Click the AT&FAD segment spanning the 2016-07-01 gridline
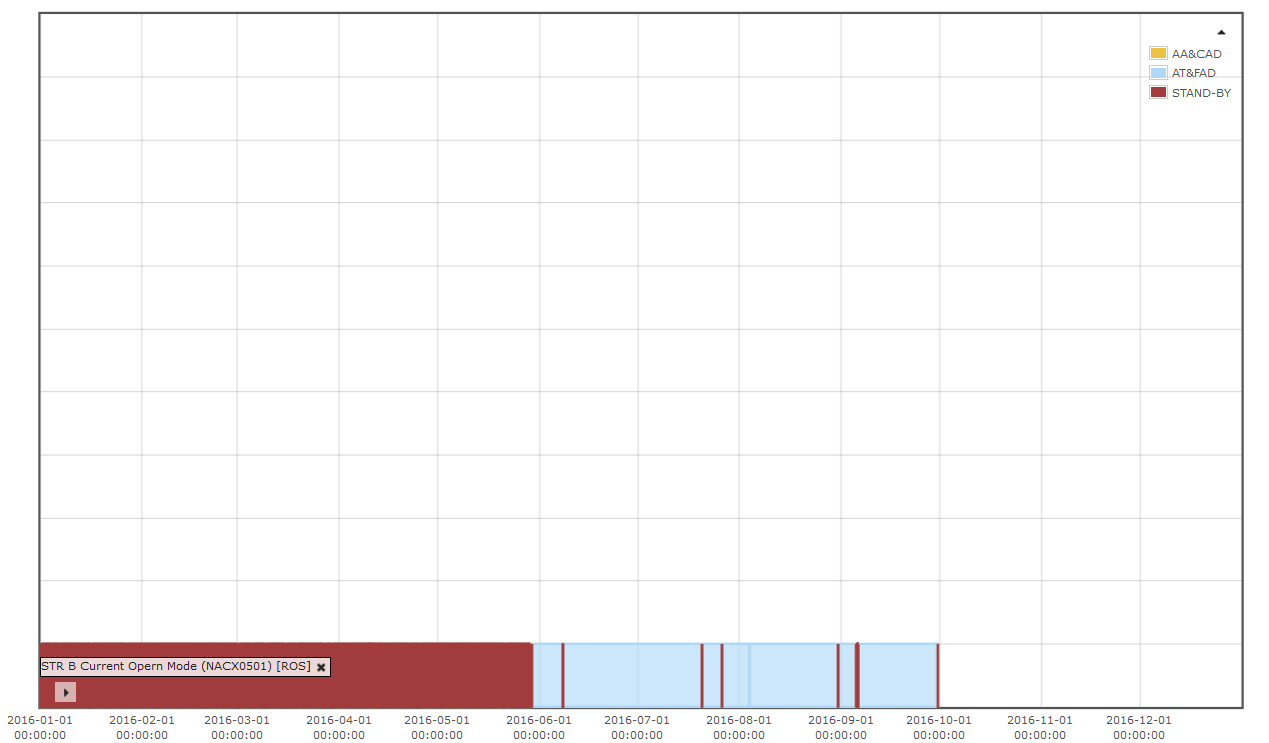The width and height of the screenshot is (1269, 743). pyautogui.click(x=632, y=675)
